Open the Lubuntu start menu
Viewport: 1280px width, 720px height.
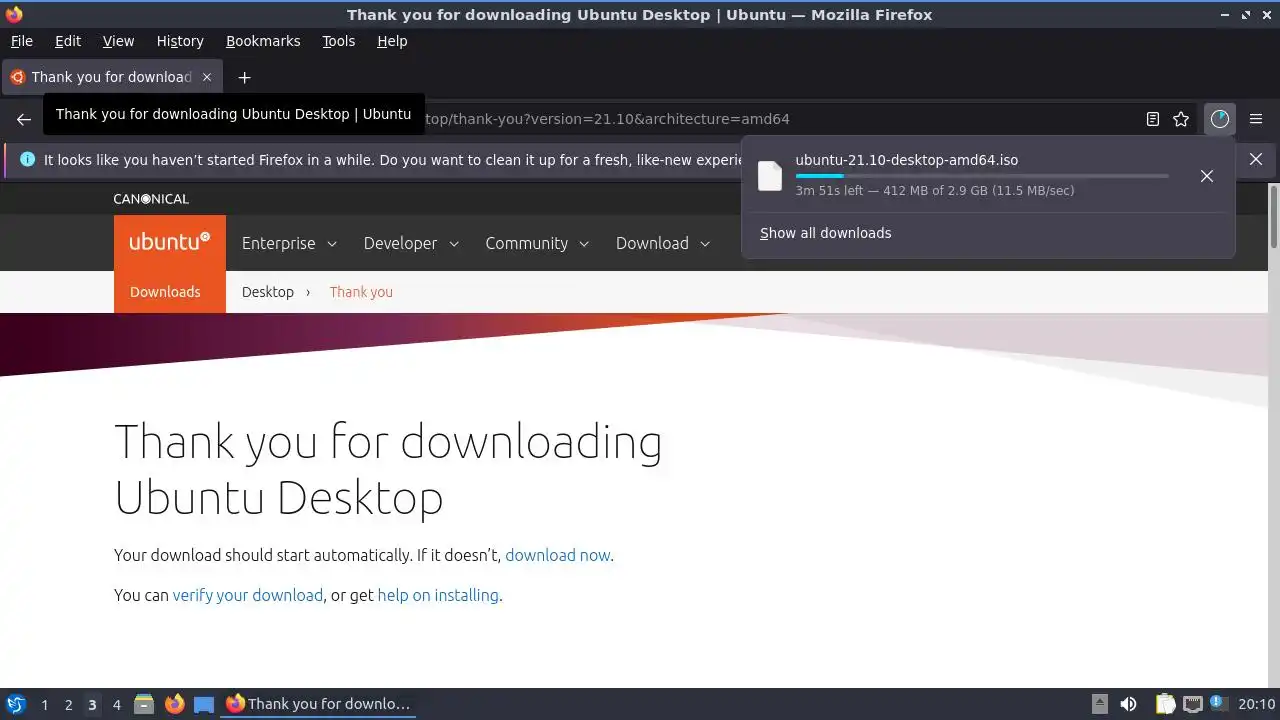[16, 704]
